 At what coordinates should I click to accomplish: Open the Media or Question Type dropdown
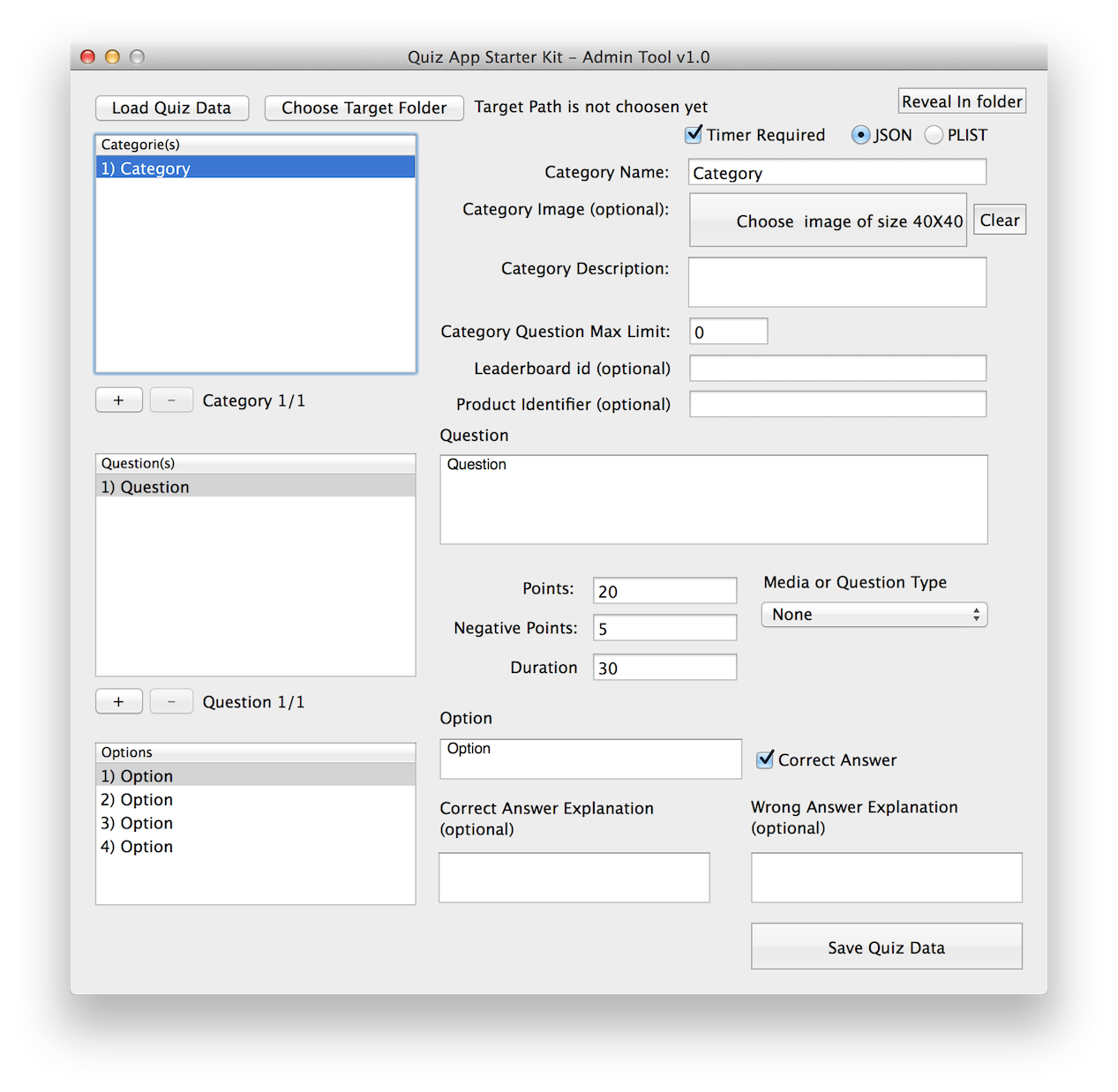pos(874,615)
